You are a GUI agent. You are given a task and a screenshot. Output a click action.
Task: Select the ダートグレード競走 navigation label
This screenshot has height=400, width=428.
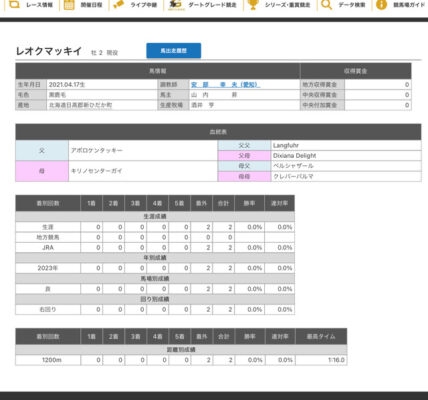[x=212, y=5]
